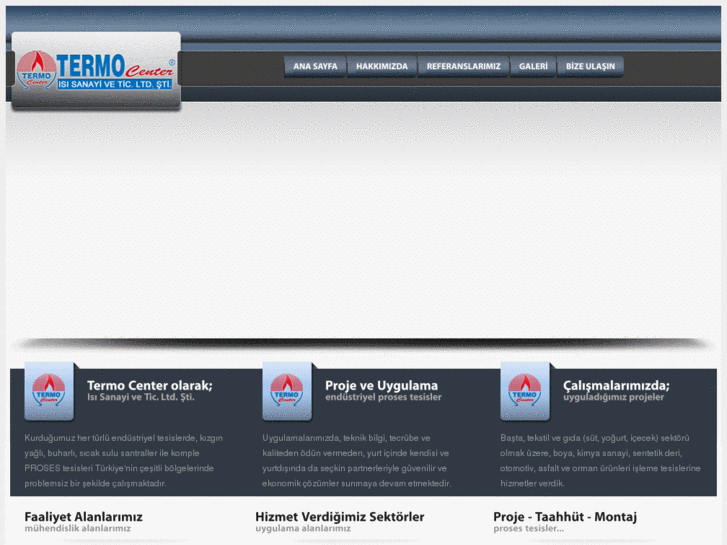The height and width of the screenshot is (545, 727).
Task: Click the paragraph starting Uygulamalarımızda, teknik bilgi
Action: pos(357,461)
